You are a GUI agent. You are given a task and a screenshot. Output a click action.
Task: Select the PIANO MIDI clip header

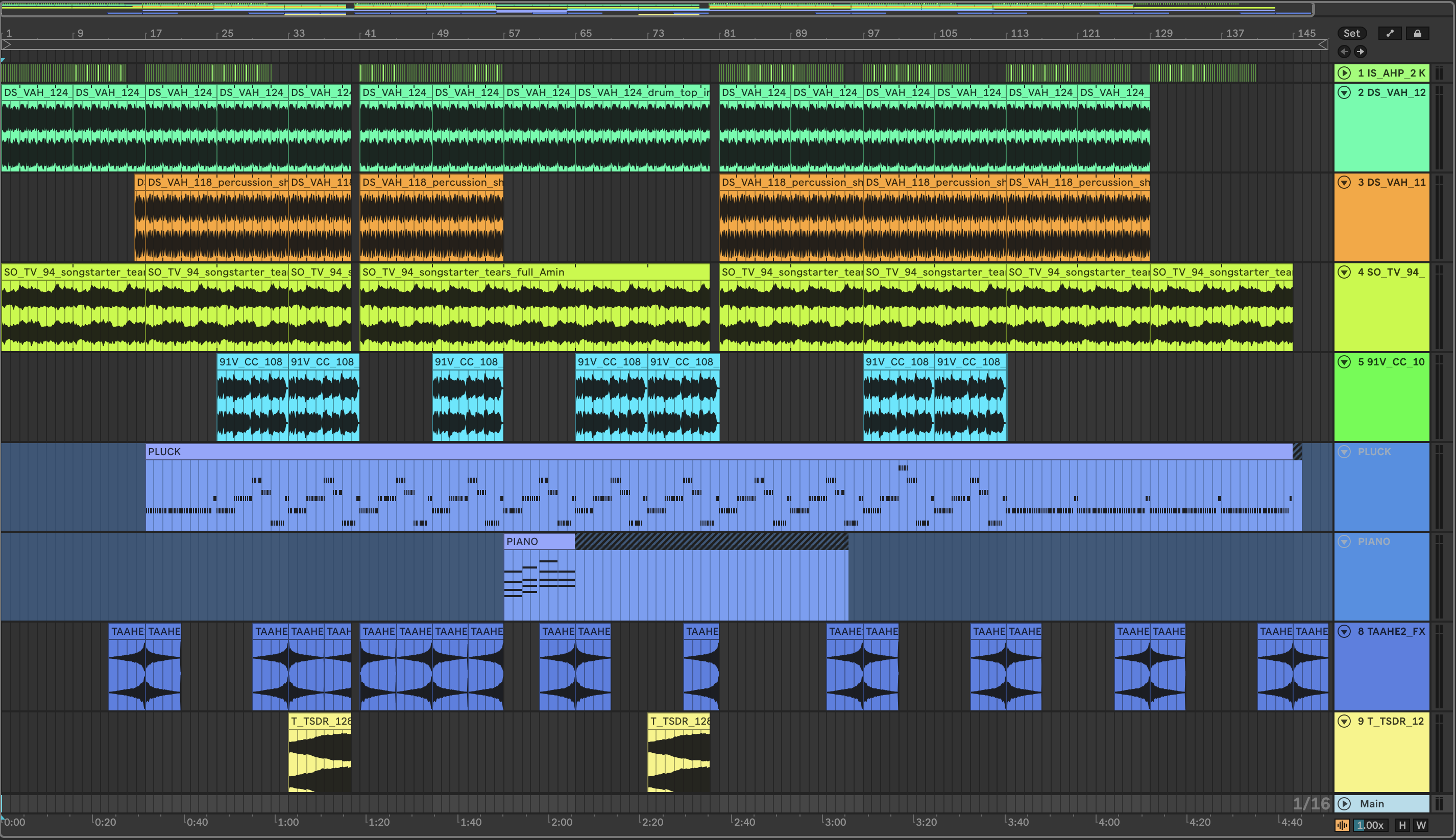click(x=539, y=541)
